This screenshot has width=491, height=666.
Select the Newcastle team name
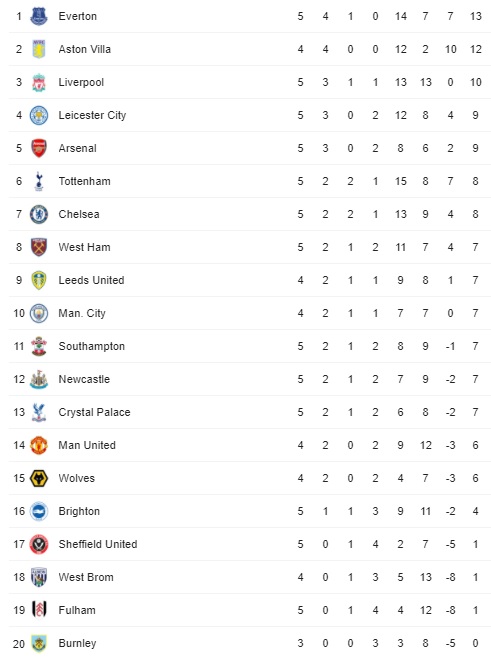pyautogui.click(x=84, y=379)
